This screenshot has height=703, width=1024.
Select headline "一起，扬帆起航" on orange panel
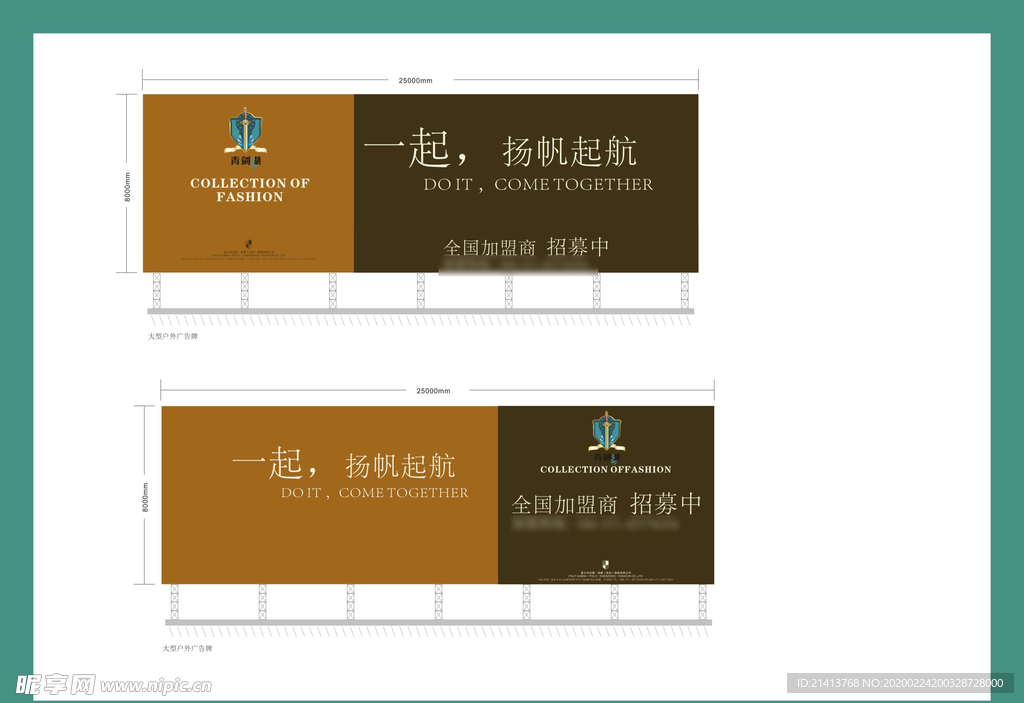[344, 464]
